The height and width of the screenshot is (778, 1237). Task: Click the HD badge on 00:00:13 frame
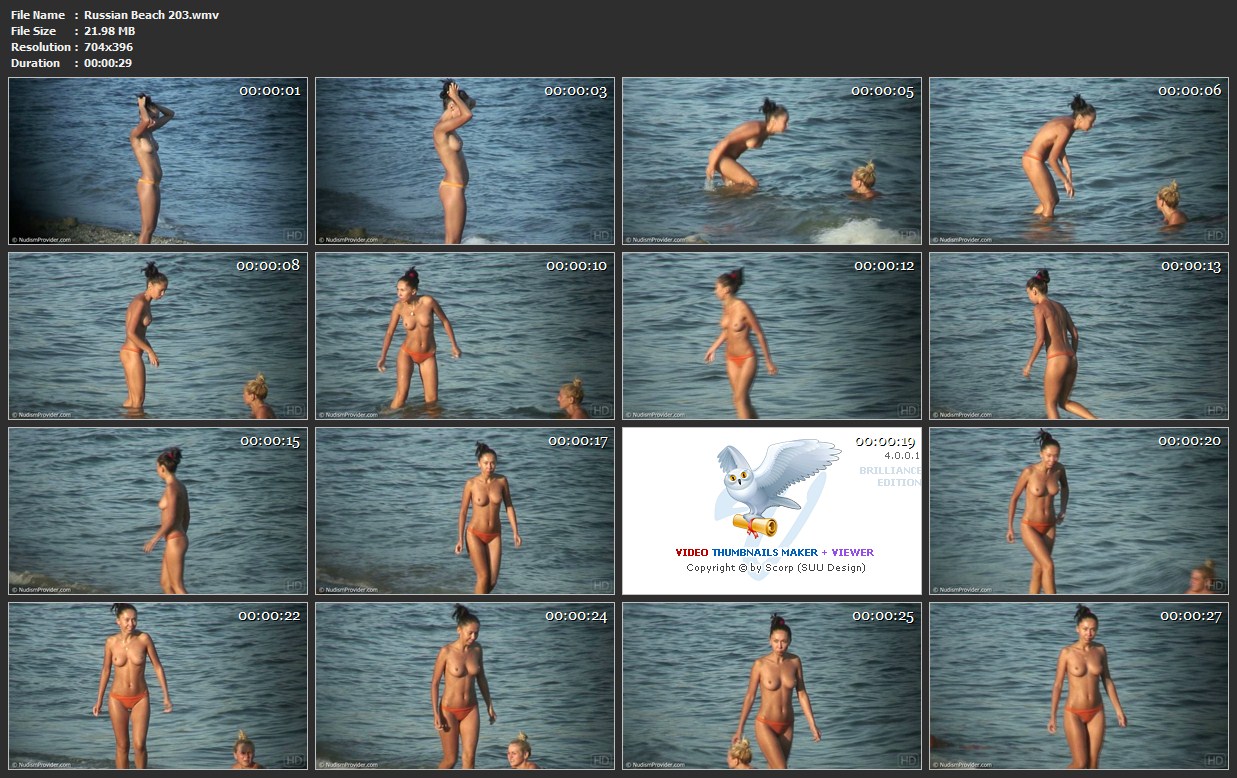pyautogui.click(x=1214, y=410)
